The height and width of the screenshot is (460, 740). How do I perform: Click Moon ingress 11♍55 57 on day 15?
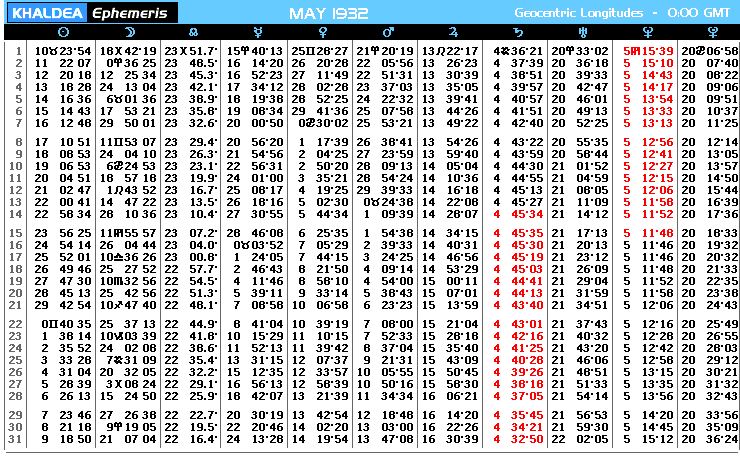coord(128,233)
